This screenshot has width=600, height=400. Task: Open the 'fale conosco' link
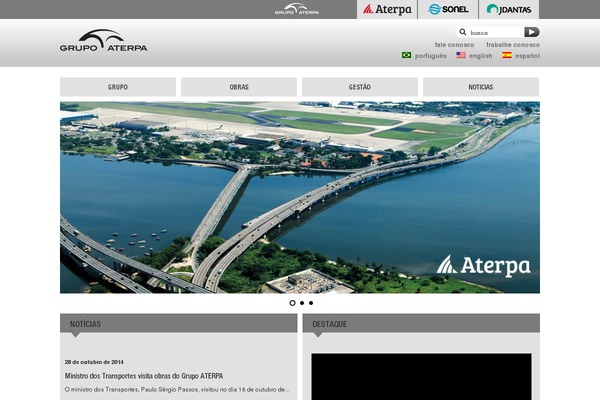455,45
